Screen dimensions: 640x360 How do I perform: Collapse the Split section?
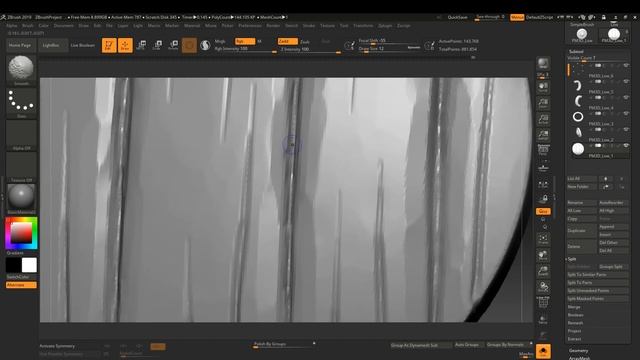click(x=572, y=259)
